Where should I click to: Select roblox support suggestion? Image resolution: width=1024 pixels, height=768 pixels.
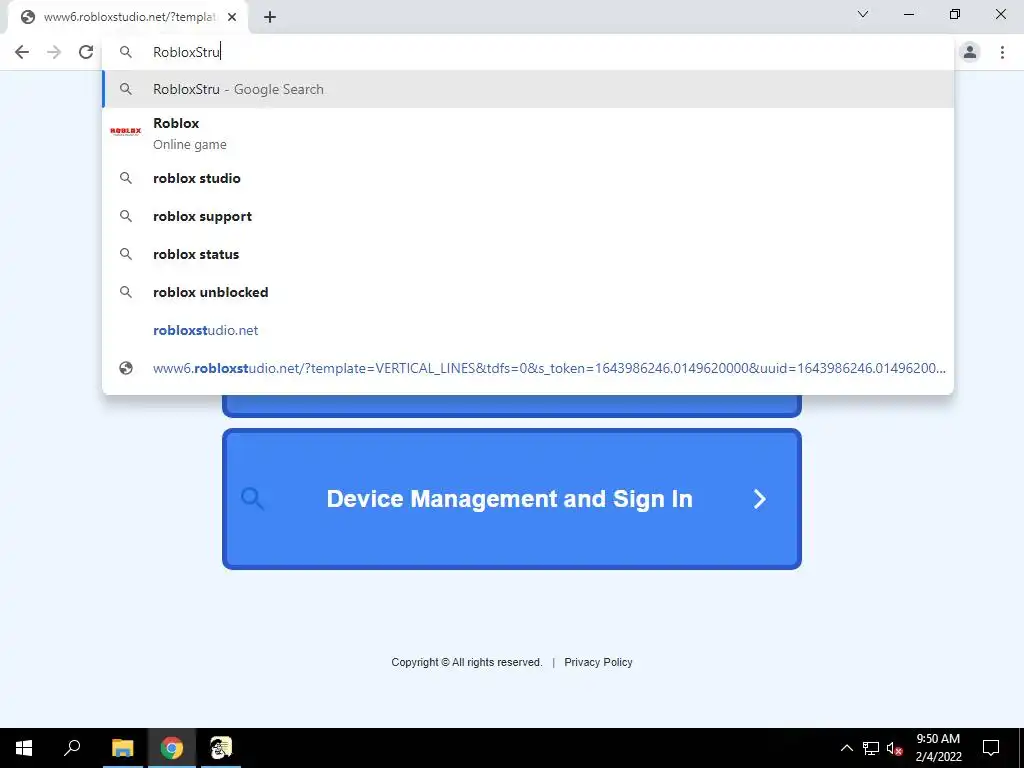(528, 216)
